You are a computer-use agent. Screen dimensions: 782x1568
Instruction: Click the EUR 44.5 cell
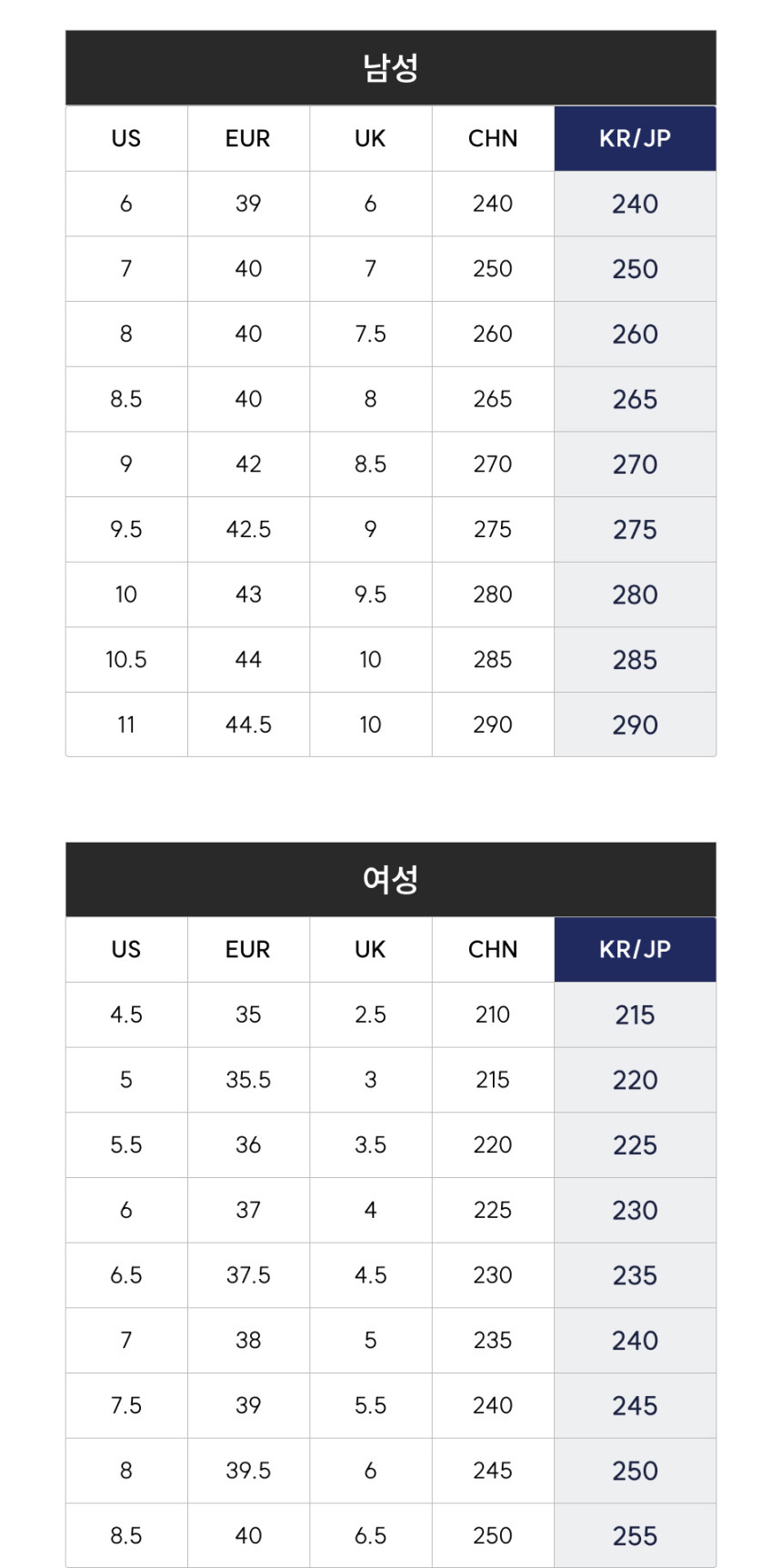[x=248, y=724]
